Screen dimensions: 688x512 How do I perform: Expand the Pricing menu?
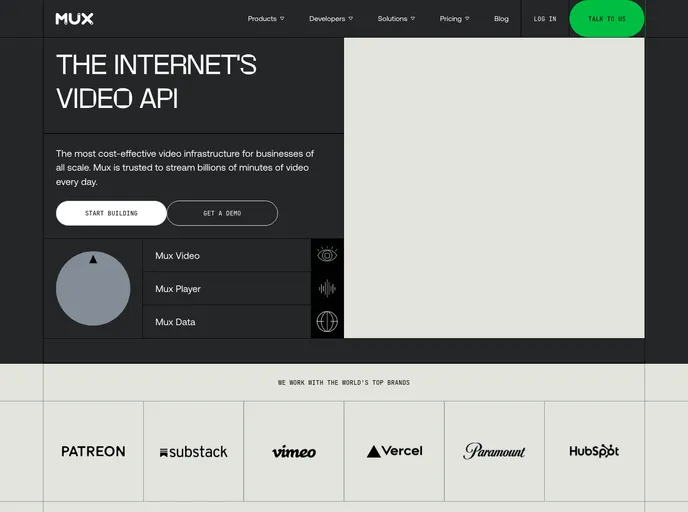(x=454, y=19)
